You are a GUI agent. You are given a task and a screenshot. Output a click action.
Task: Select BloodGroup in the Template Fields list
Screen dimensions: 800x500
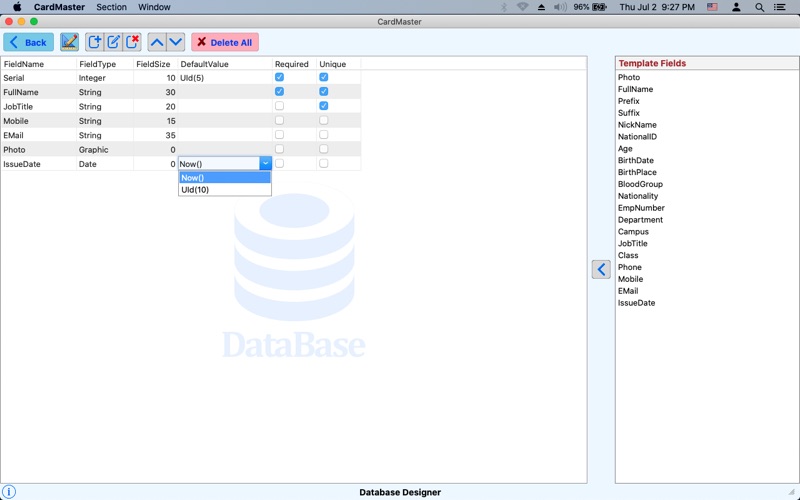tap(640, 184)
